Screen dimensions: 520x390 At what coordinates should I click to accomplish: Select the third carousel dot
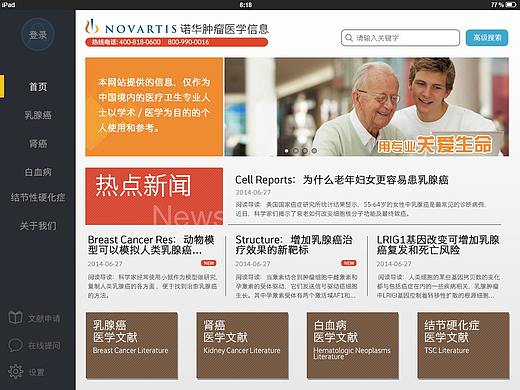point(305,151)
